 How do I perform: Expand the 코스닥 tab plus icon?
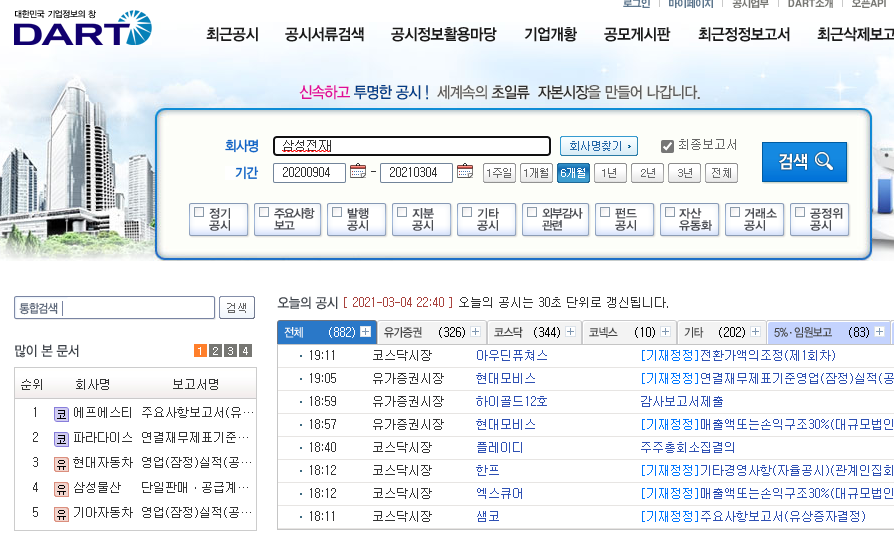[x=570, y=331]
